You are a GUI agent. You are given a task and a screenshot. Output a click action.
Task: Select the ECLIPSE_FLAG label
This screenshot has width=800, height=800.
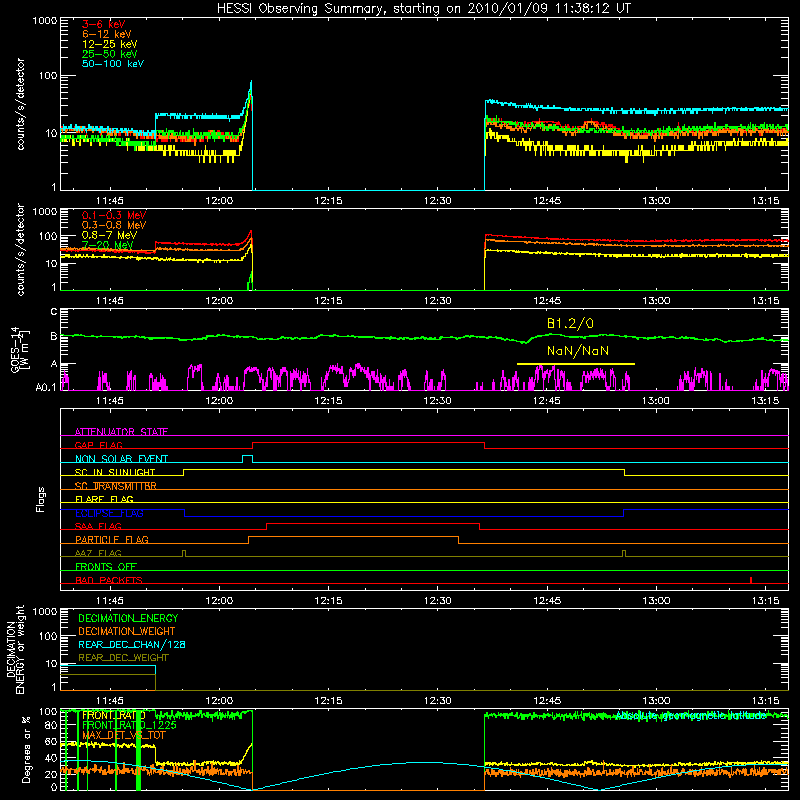coord(109,513)
